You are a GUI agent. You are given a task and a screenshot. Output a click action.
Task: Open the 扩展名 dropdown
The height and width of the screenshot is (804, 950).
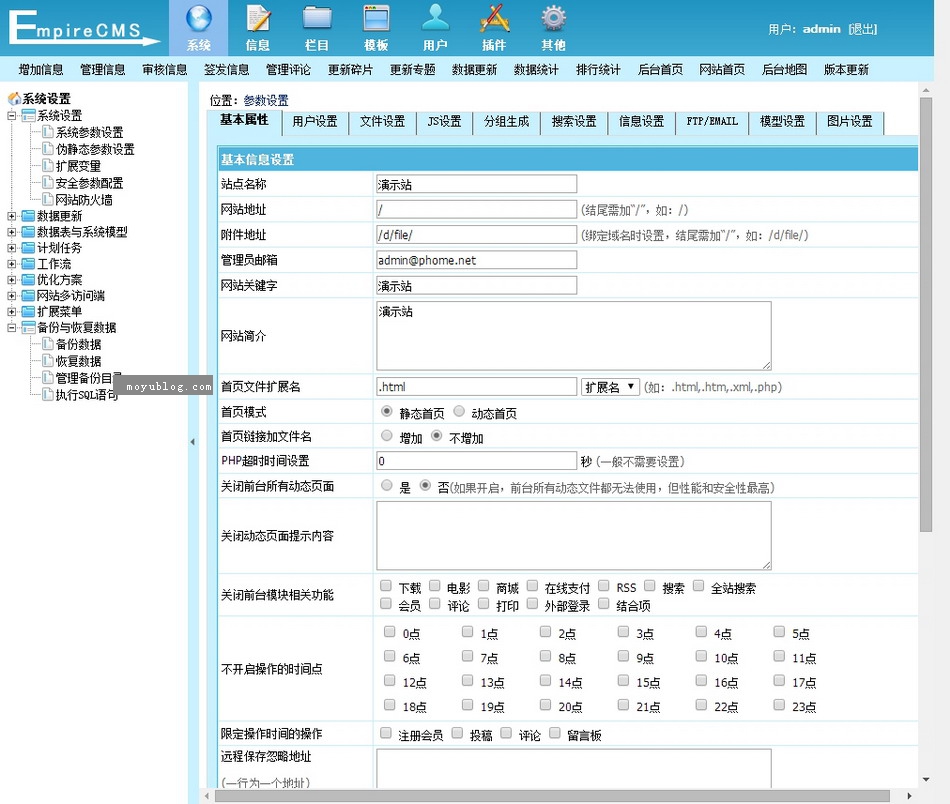coord(610,387)
